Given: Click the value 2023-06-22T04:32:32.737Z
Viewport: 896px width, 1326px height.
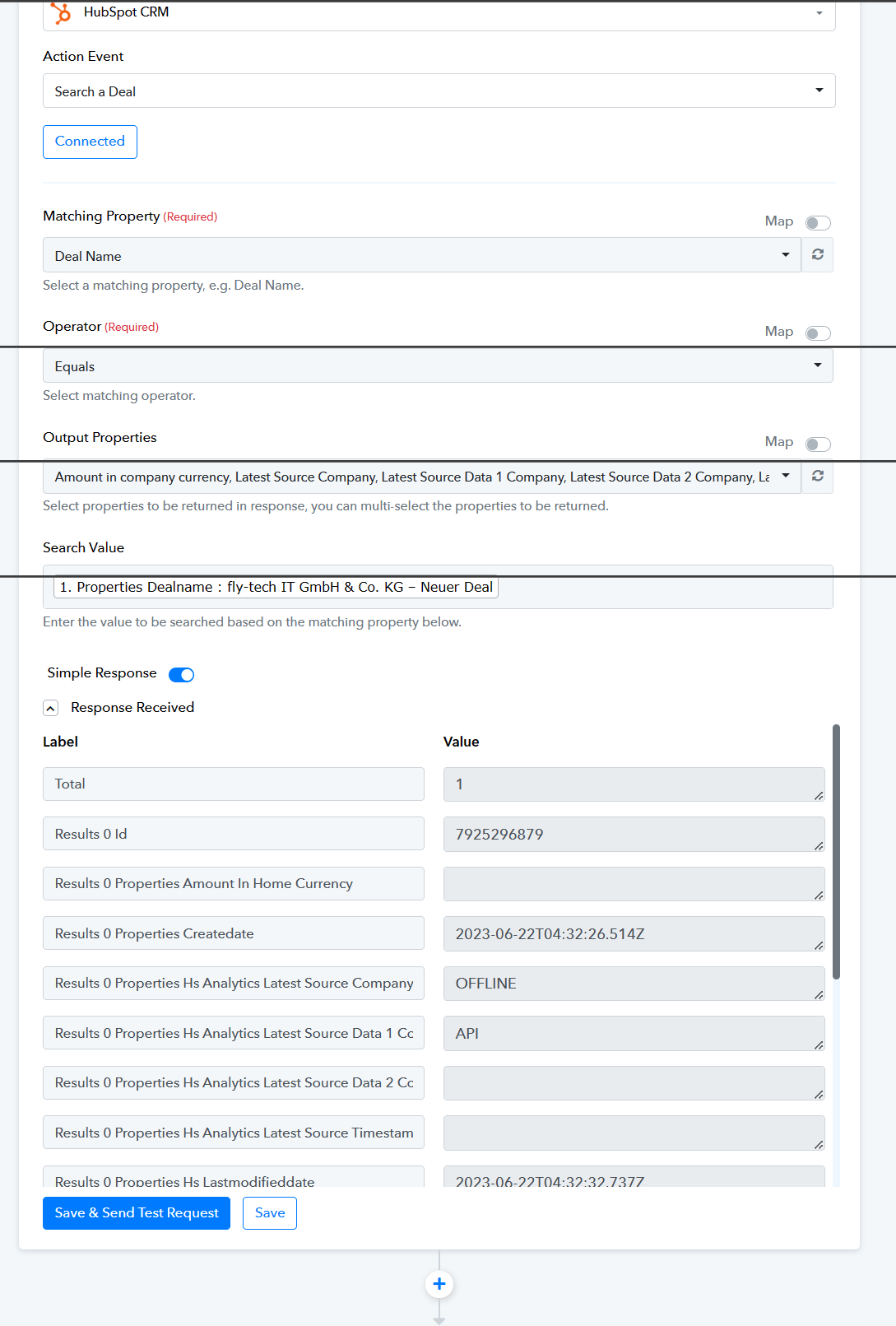Looking at the screenshot, I should [634, 1177].
